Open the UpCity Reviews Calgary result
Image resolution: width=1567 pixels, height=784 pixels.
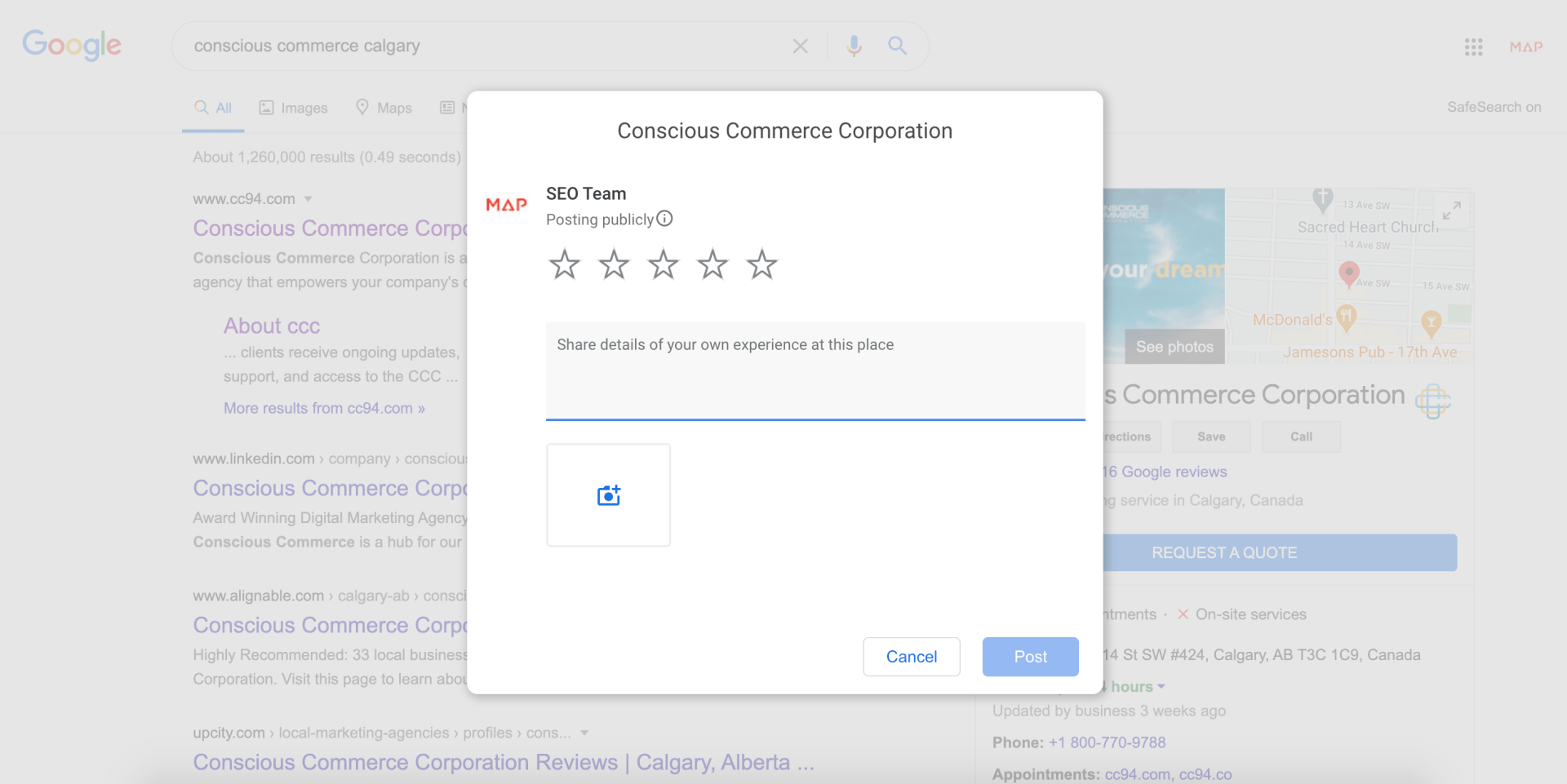[504, 762]
